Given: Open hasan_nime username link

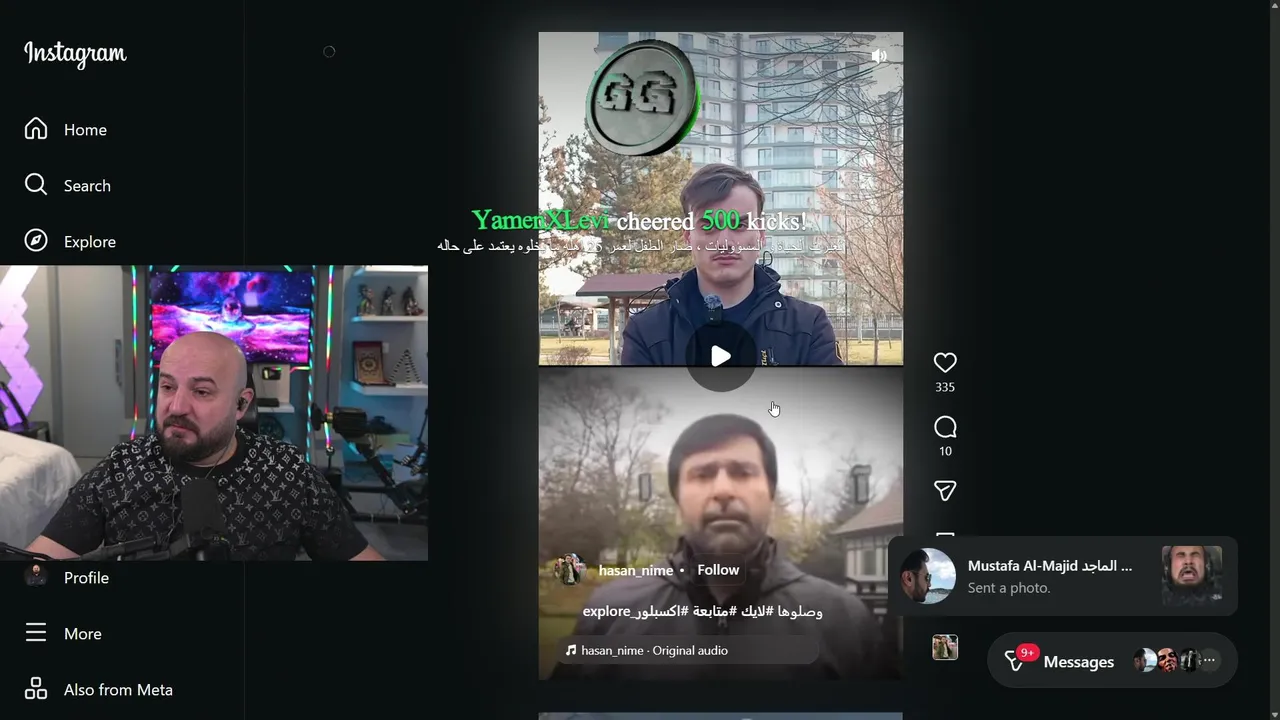Looking at the screenshot, I should tap(636, 571).
